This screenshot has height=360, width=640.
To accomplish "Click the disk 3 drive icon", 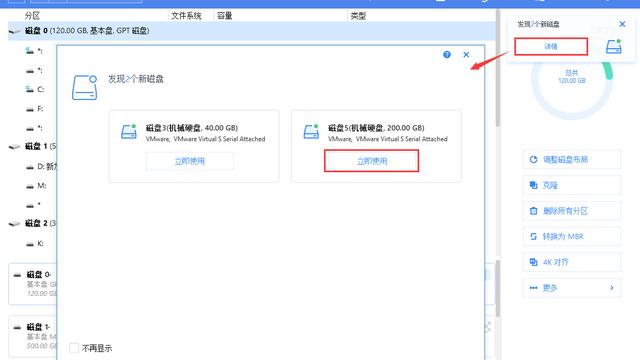I will point(129,132).
